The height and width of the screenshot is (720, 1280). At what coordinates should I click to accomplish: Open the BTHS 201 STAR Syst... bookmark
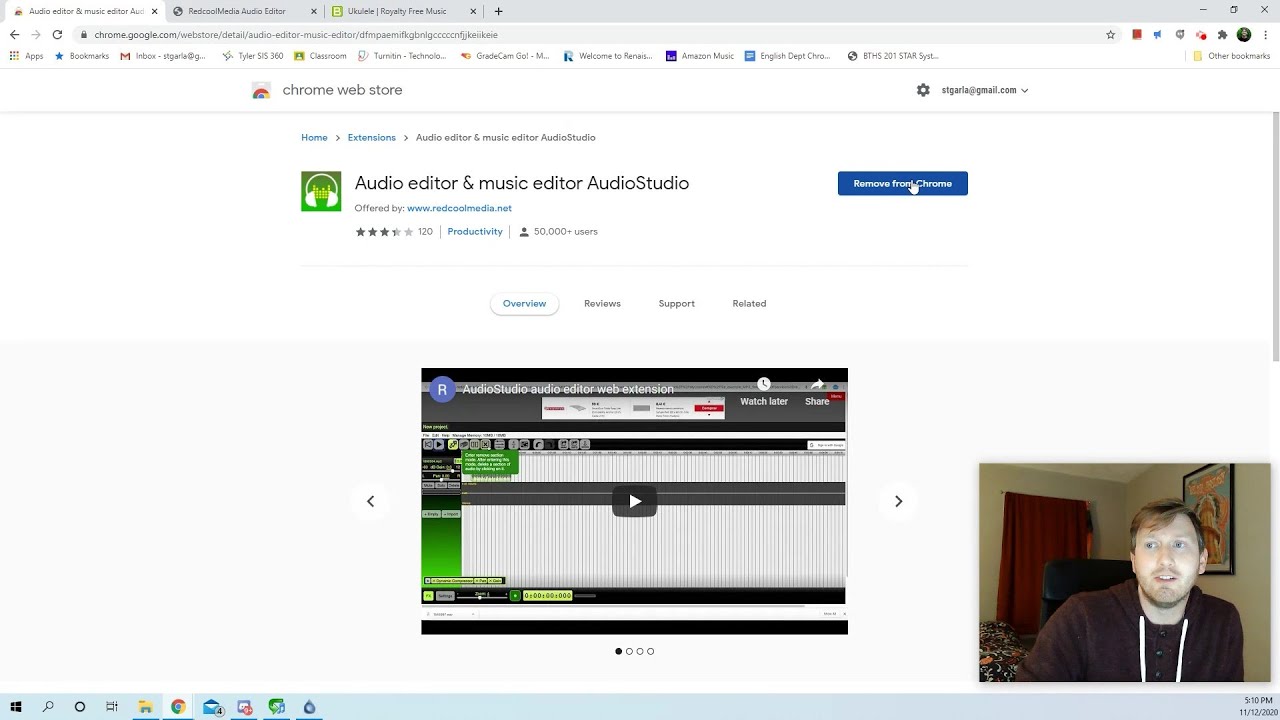coord(893,56)
